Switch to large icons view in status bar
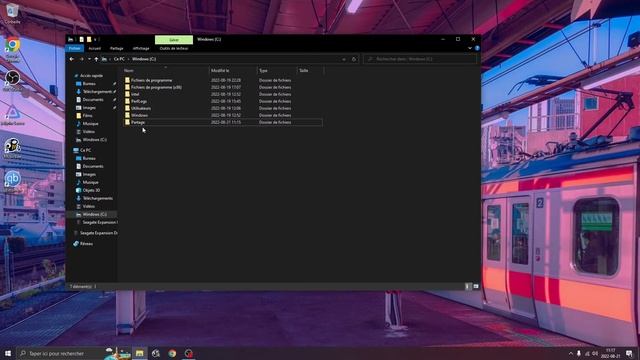 pos(476,287)
